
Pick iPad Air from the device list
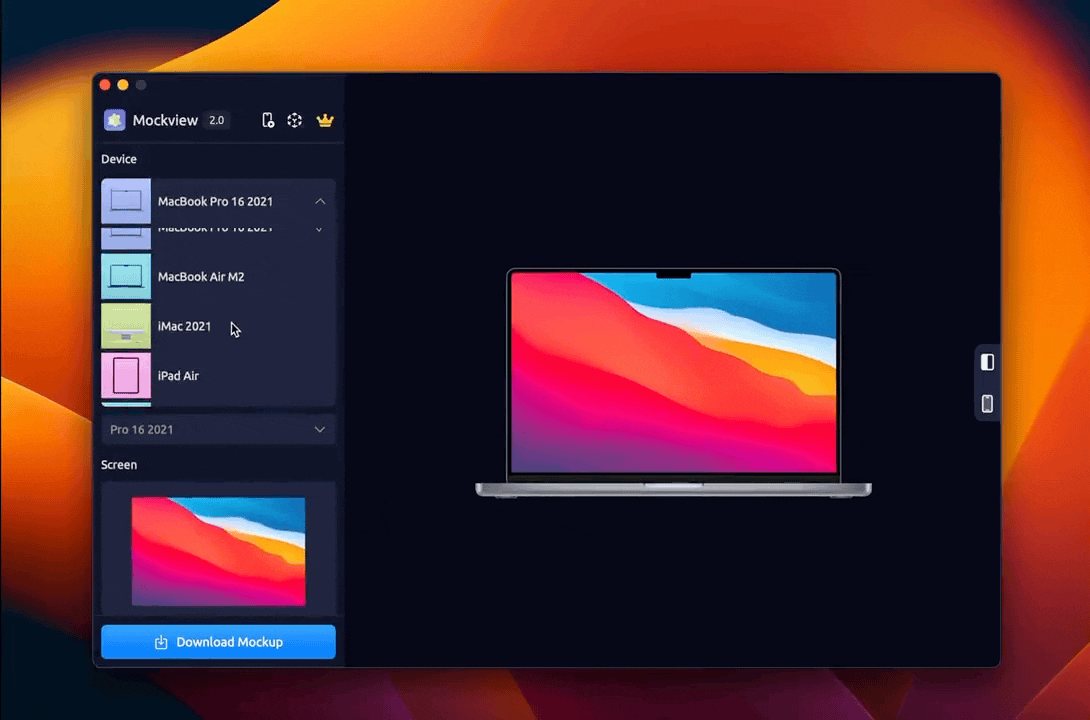179,376
